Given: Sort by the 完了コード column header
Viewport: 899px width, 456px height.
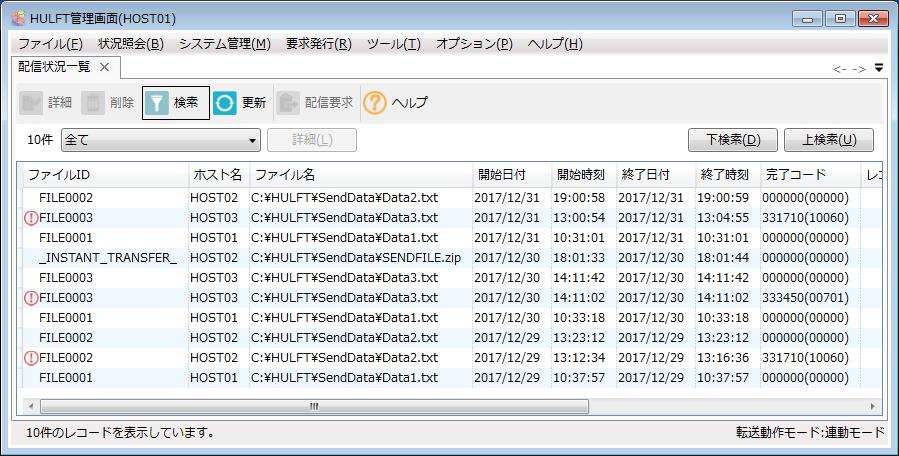Looking at the screenshot, I should [x=810, y=175].
